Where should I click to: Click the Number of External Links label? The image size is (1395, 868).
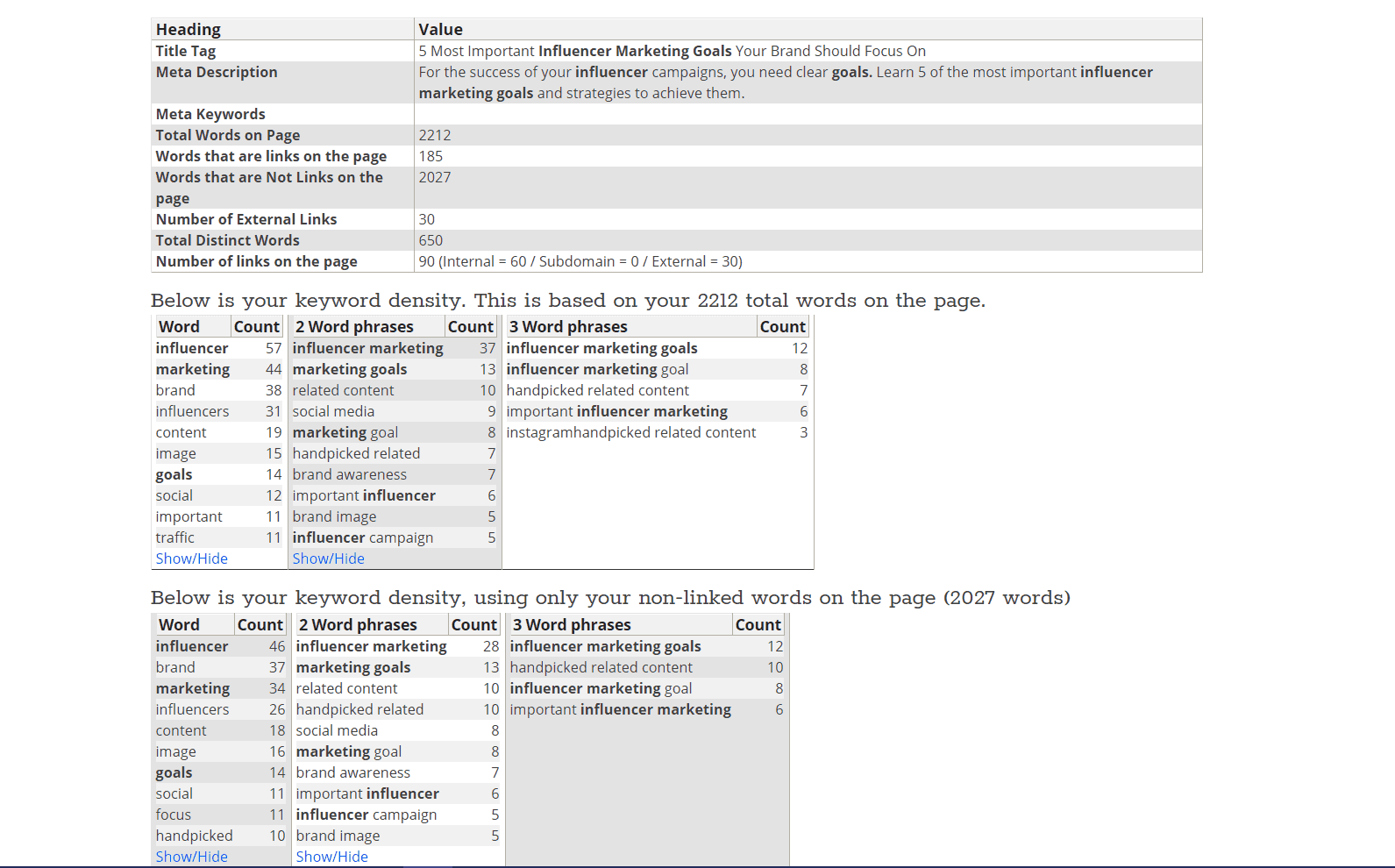coord(246,219)
